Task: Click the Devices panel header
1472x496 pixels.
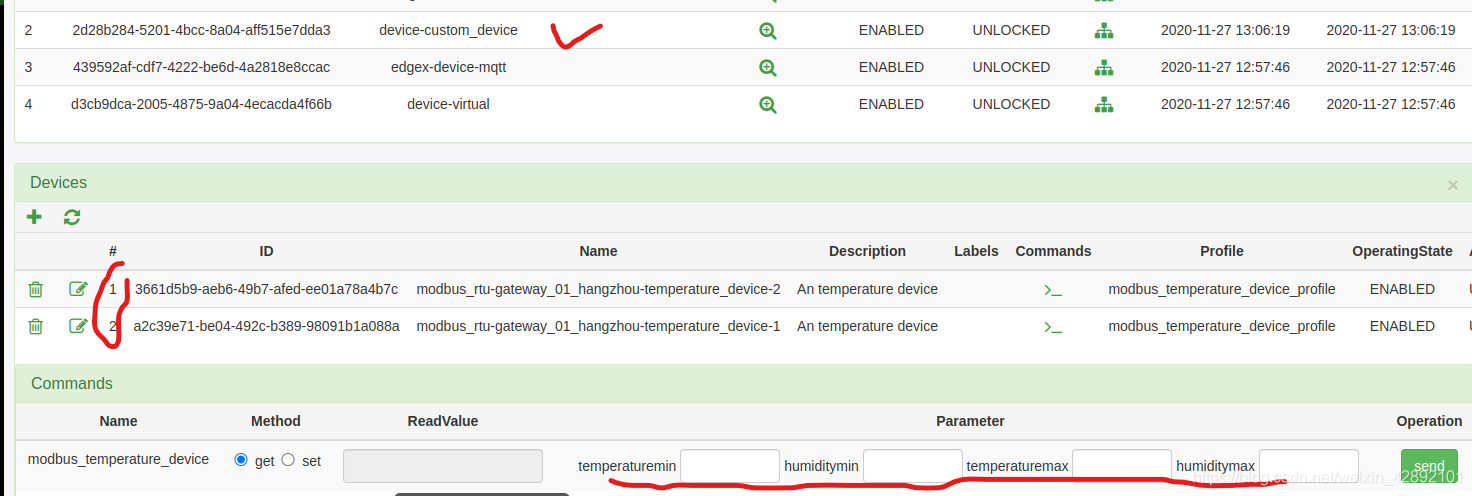Action: click(743, 183)
